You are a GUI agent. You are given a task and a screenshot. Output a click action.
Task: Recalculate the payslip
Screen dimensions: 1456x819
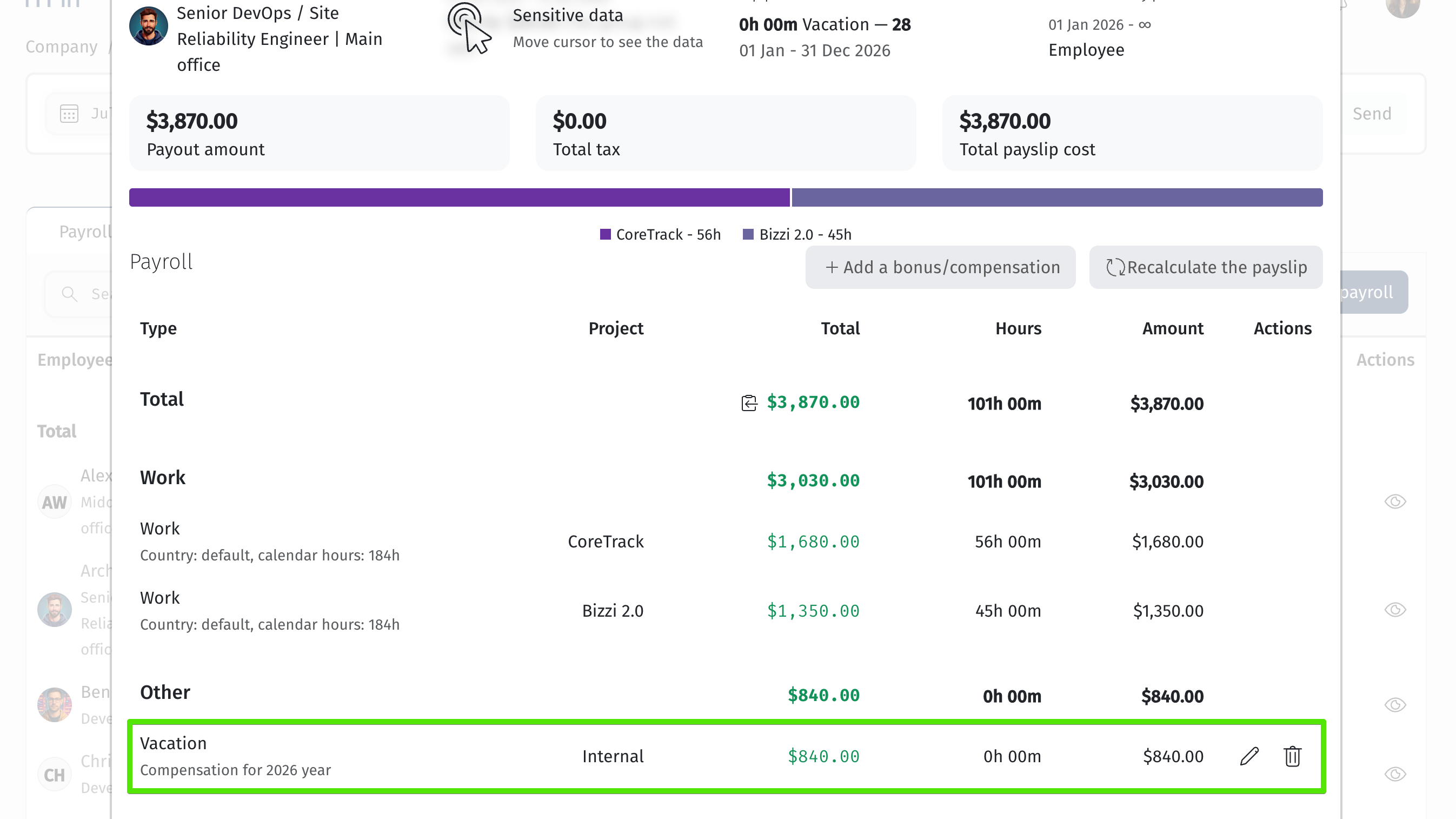point(1206,267)
